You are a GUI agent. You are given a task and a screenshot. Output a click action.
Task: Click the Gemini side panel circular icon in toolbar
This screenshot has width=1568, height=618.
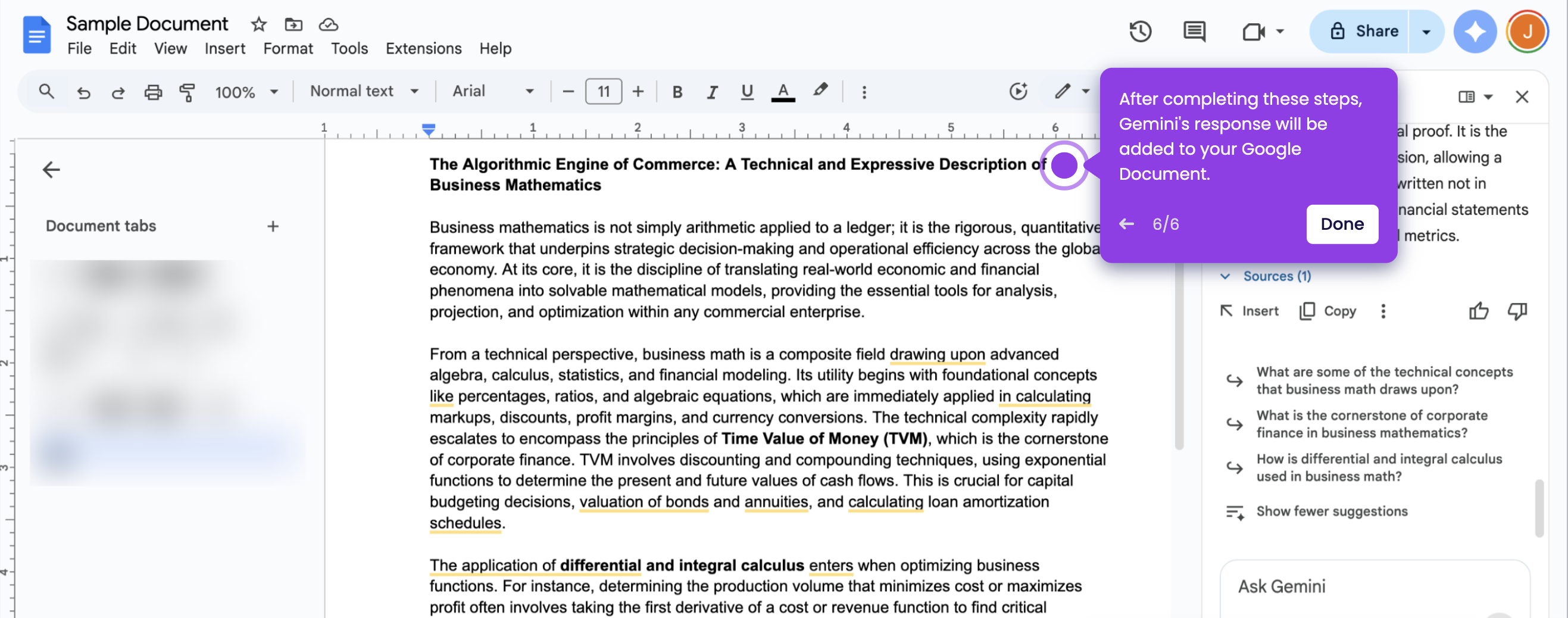coord(1018,91)
